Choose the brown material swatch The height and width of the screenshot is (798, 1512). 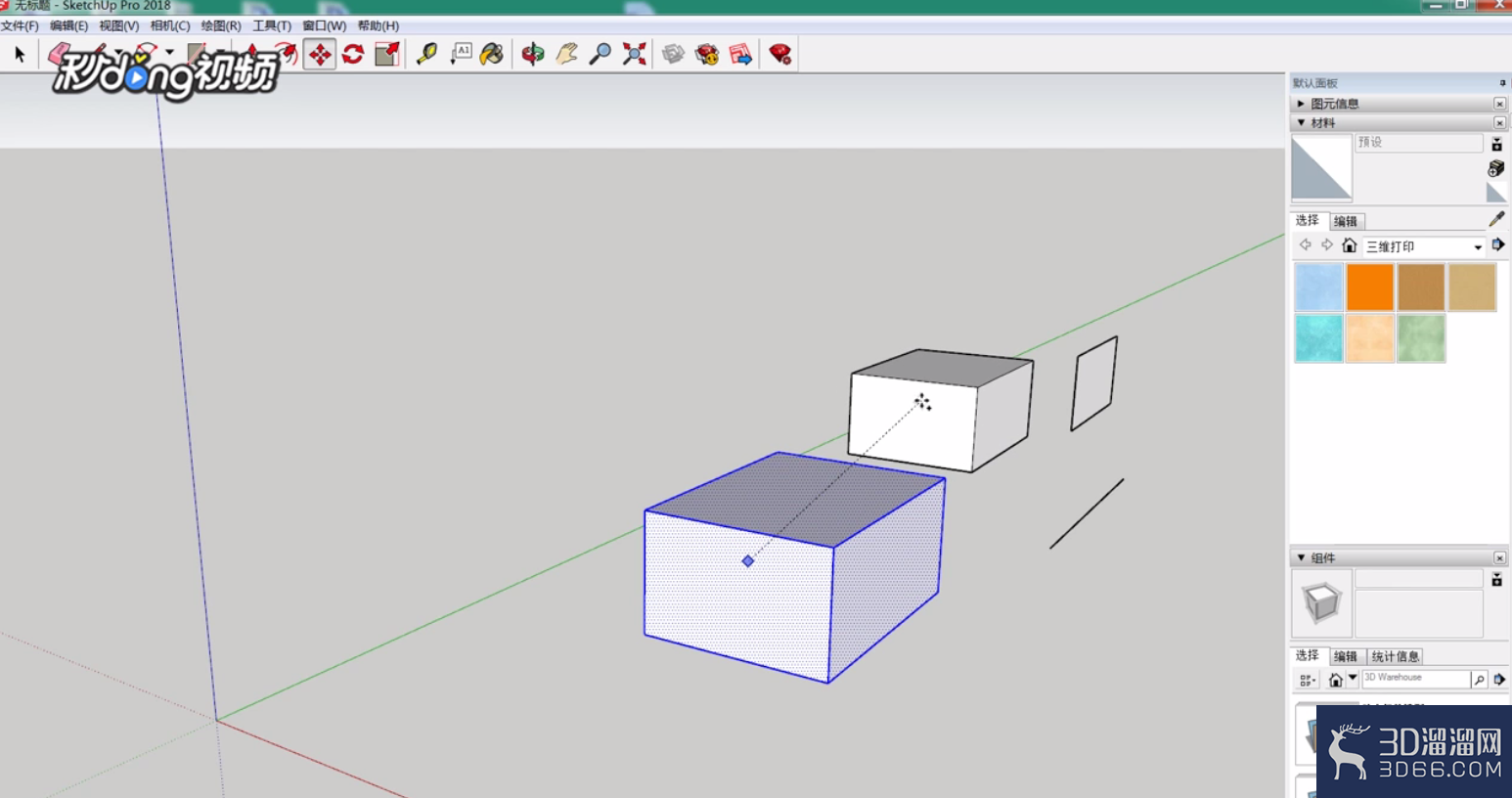(x=1420, y=287)
